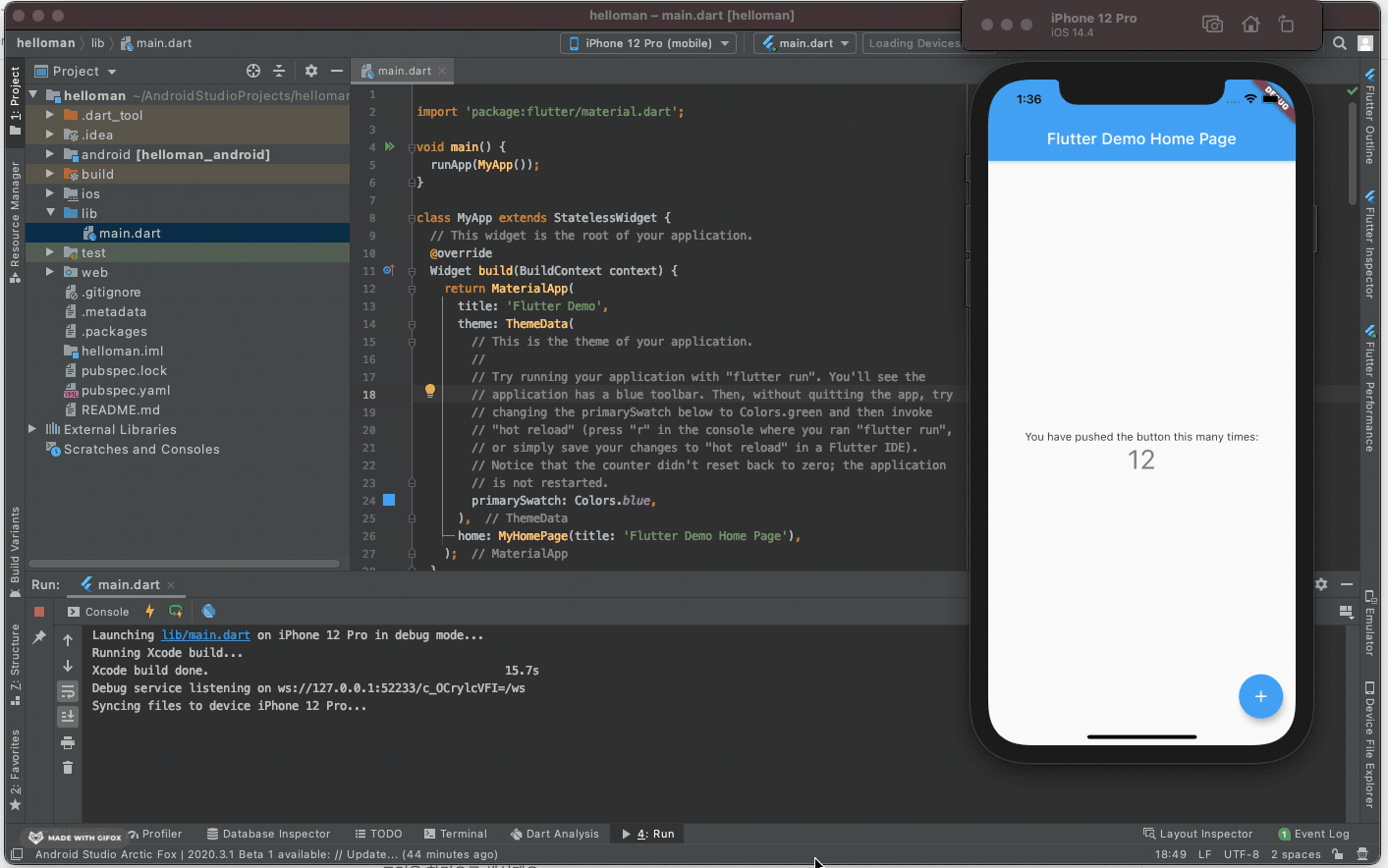Open Dart Analysis tool window
The image size is (1388, 868).
click(x=555, y=834)
